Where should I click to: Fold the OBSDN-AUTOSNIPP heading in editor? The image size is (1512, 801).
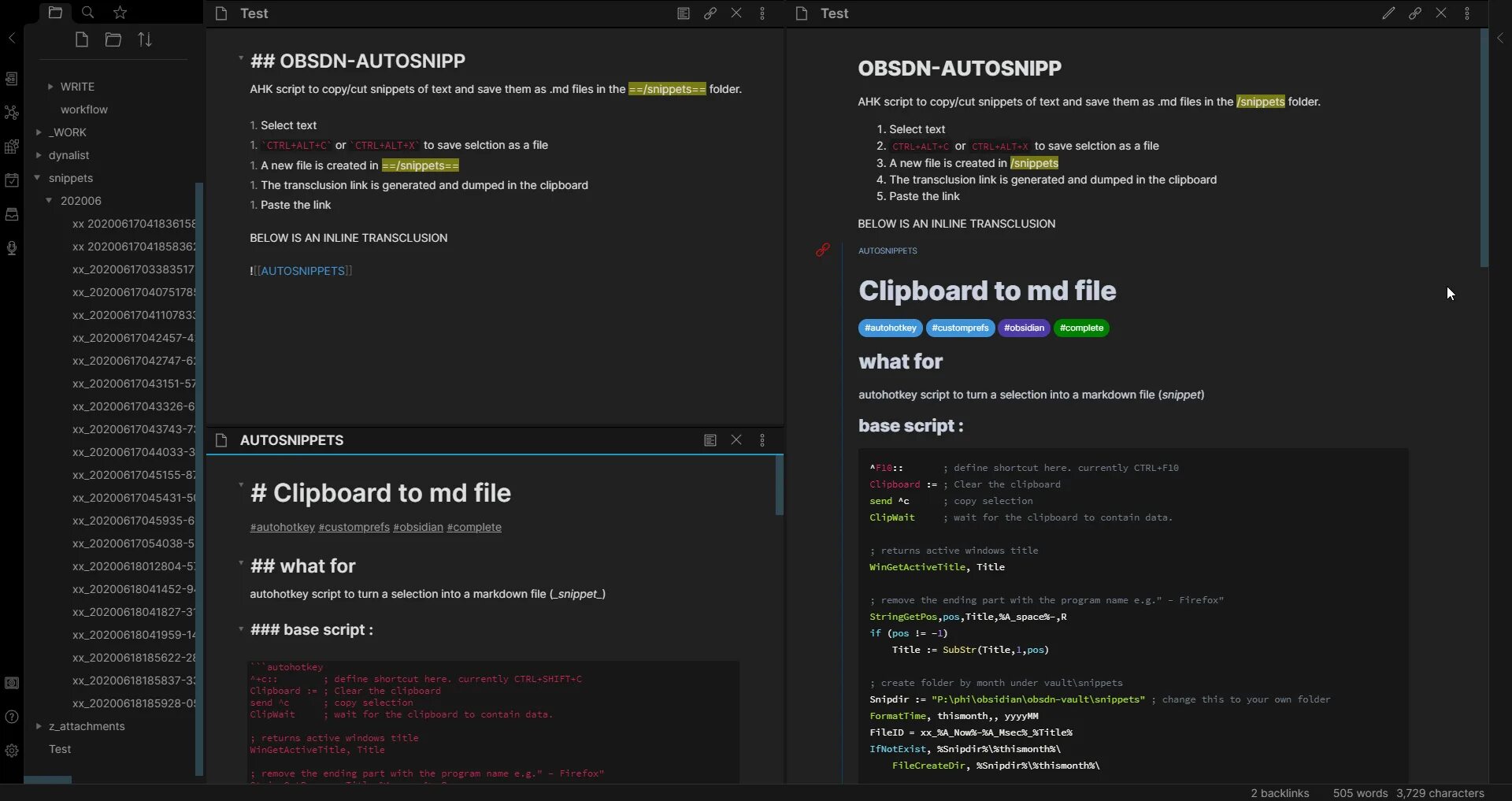coord(241,58)
